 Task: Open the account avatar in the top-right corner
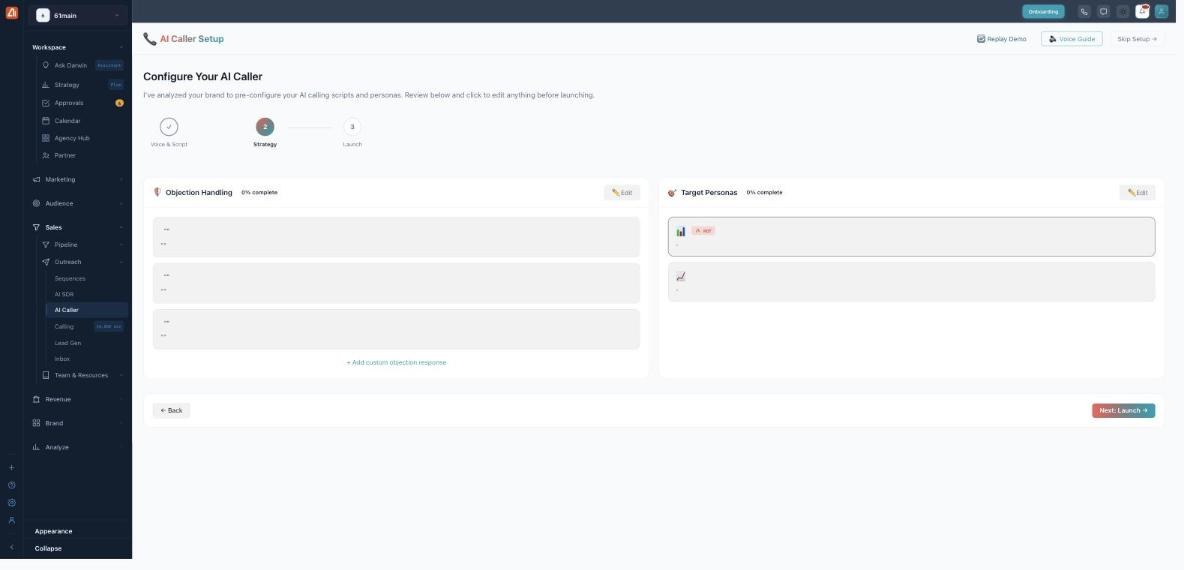tap(1161, 12)
